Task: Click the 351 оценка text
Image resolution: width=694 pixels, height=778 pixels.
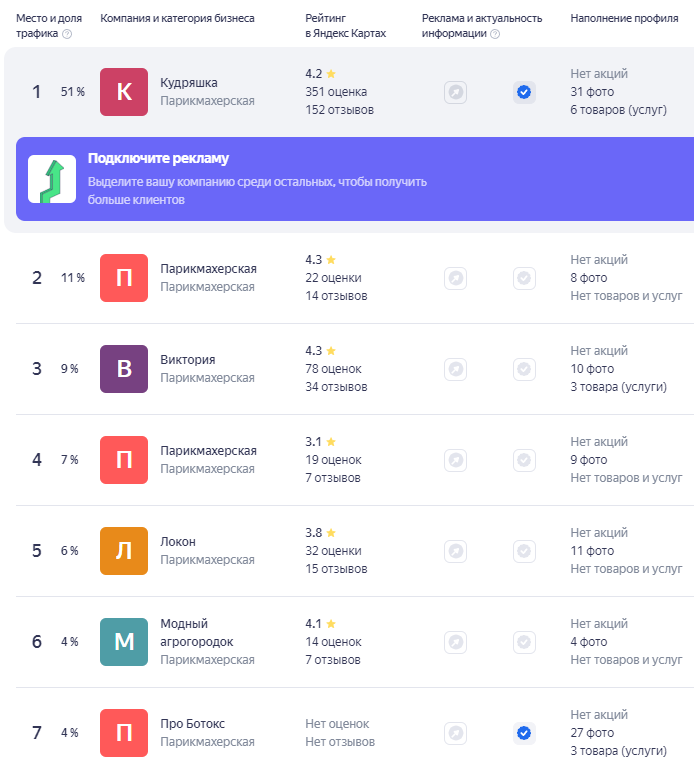Action: pyautogui.click(x=336, y=92)
